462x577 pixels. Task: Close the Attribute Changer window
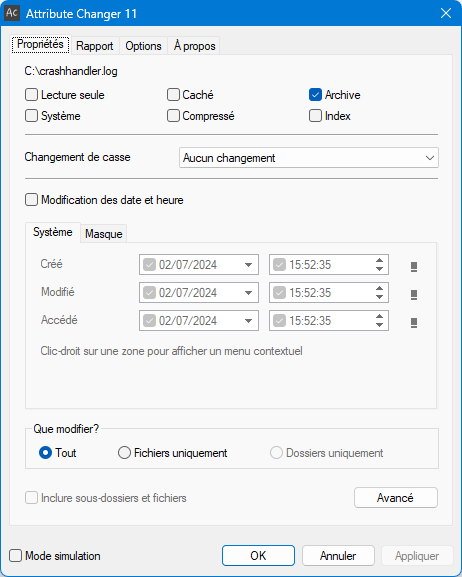click(x=446, y=13)
